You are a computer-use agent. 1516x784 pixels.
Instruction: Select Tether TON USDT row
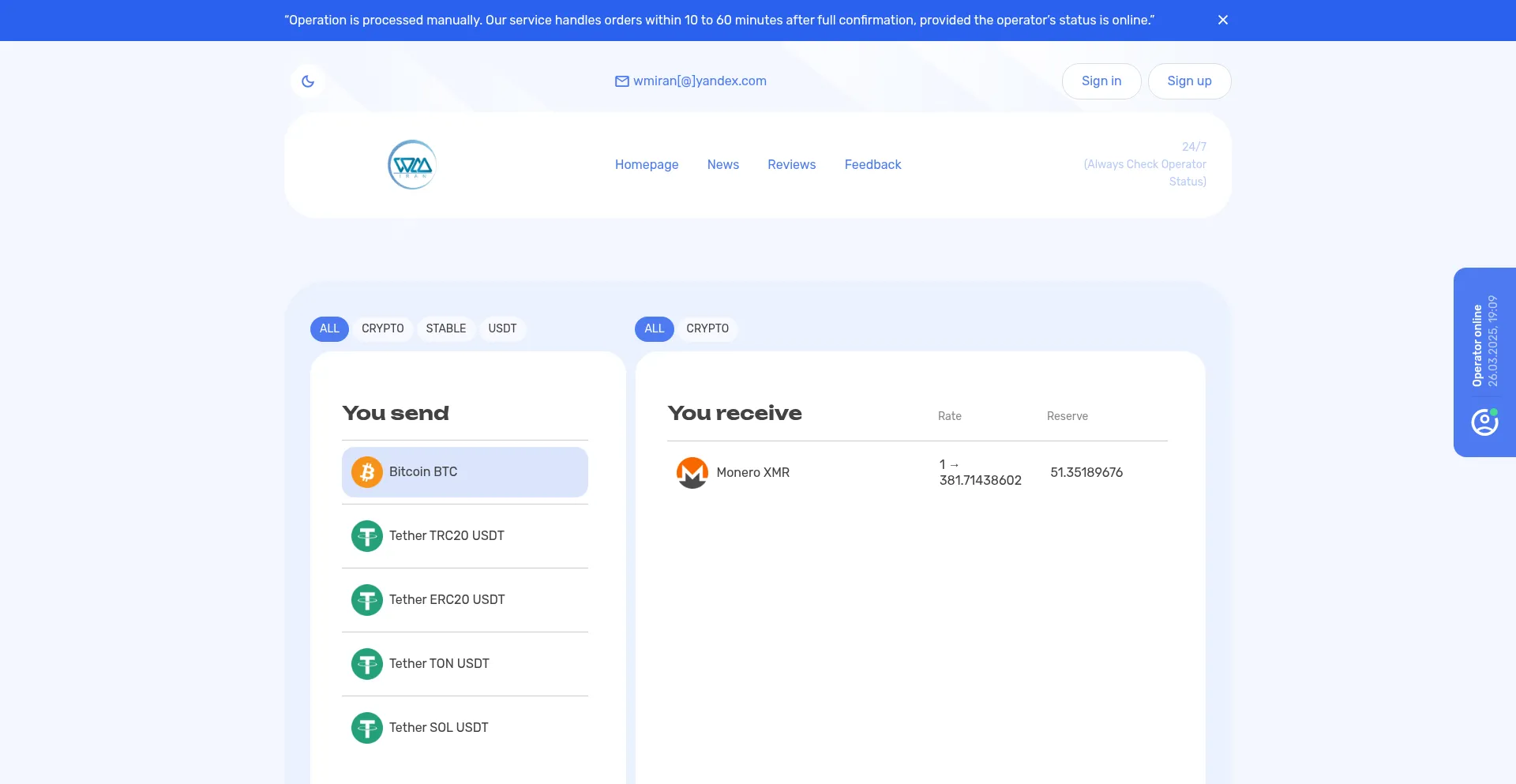click(x=465, y=664)
